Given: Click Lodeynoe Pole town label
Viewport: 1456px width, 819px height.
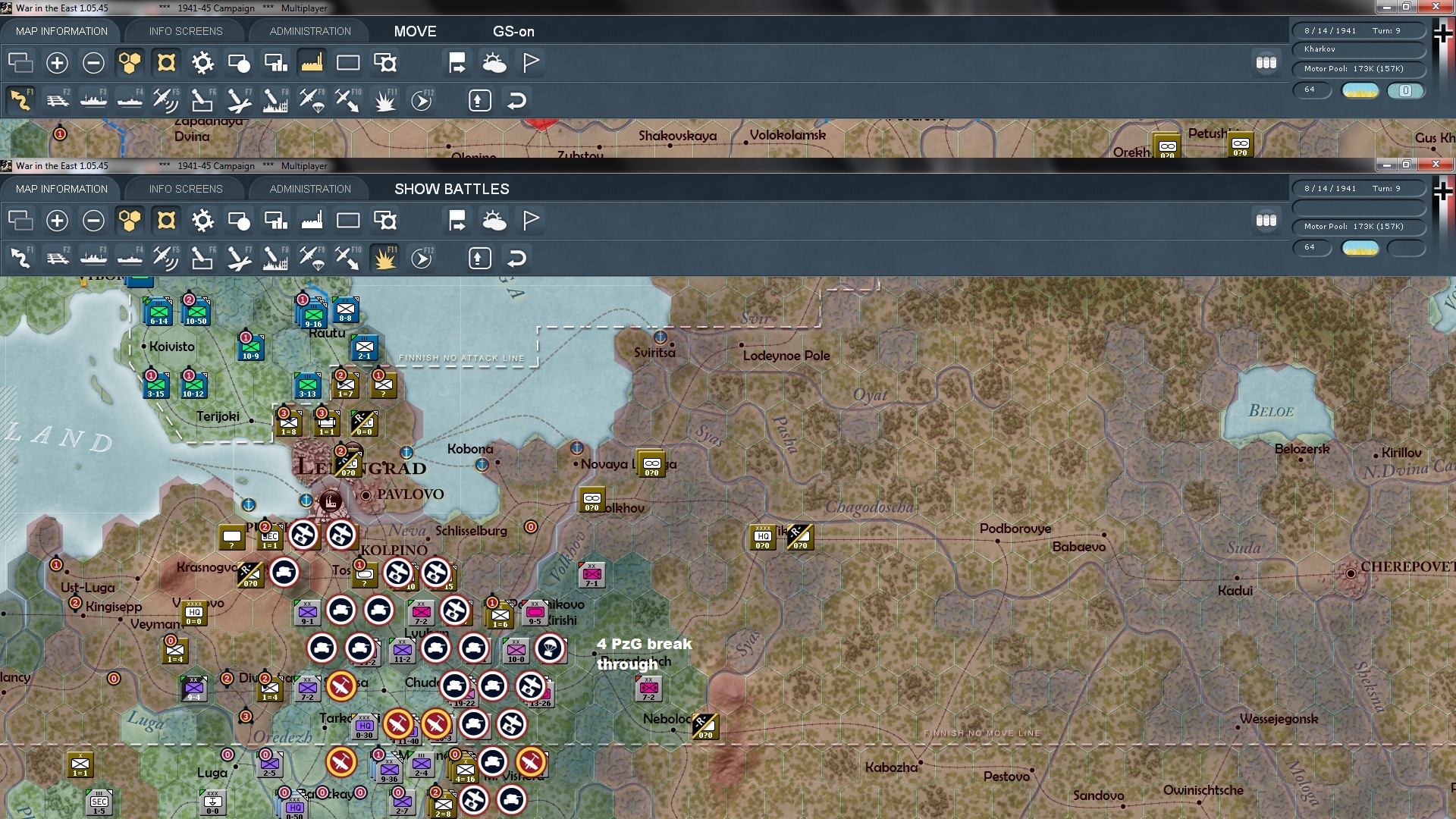Looking at the screenshot, I should (x=786, y=356).
